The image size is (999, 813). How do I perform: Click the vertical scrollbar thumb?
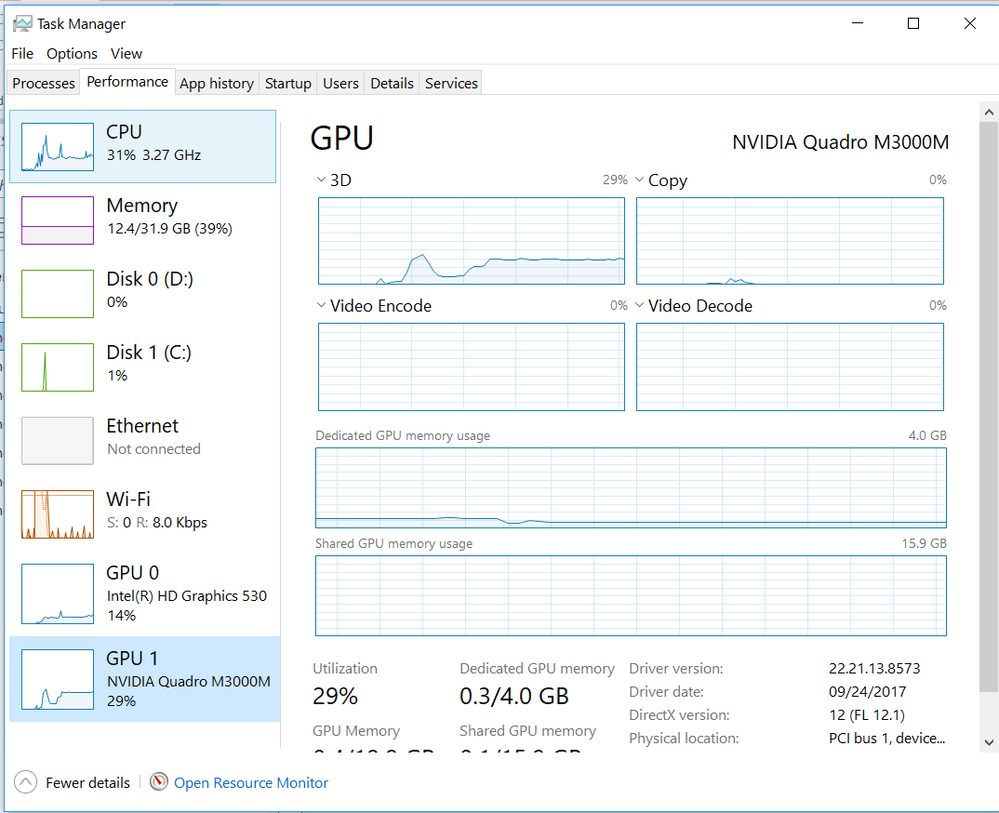click(989, 406)
